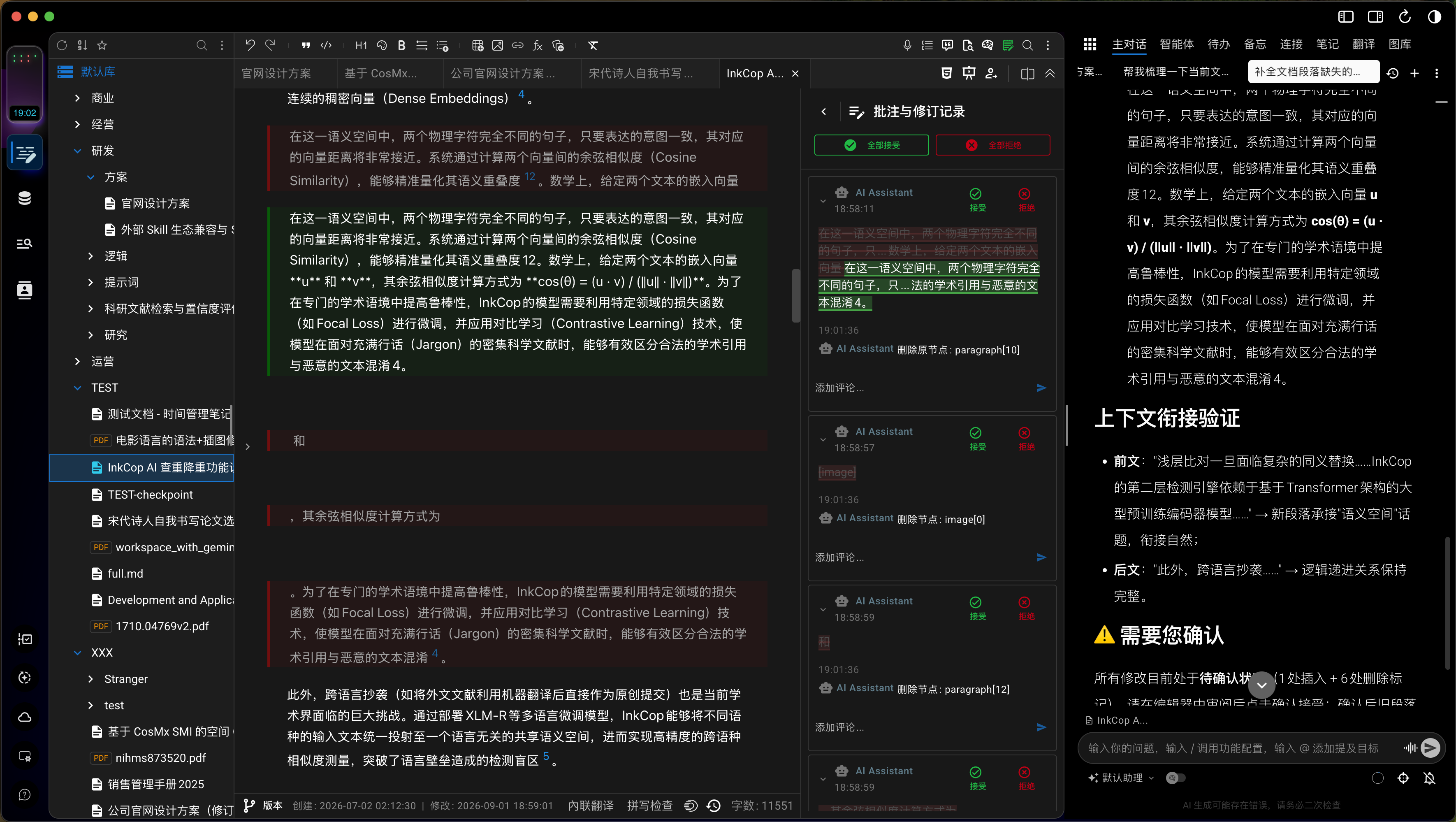Toggle the left sidebar panel icon at top

click(x=1346, y=16)
